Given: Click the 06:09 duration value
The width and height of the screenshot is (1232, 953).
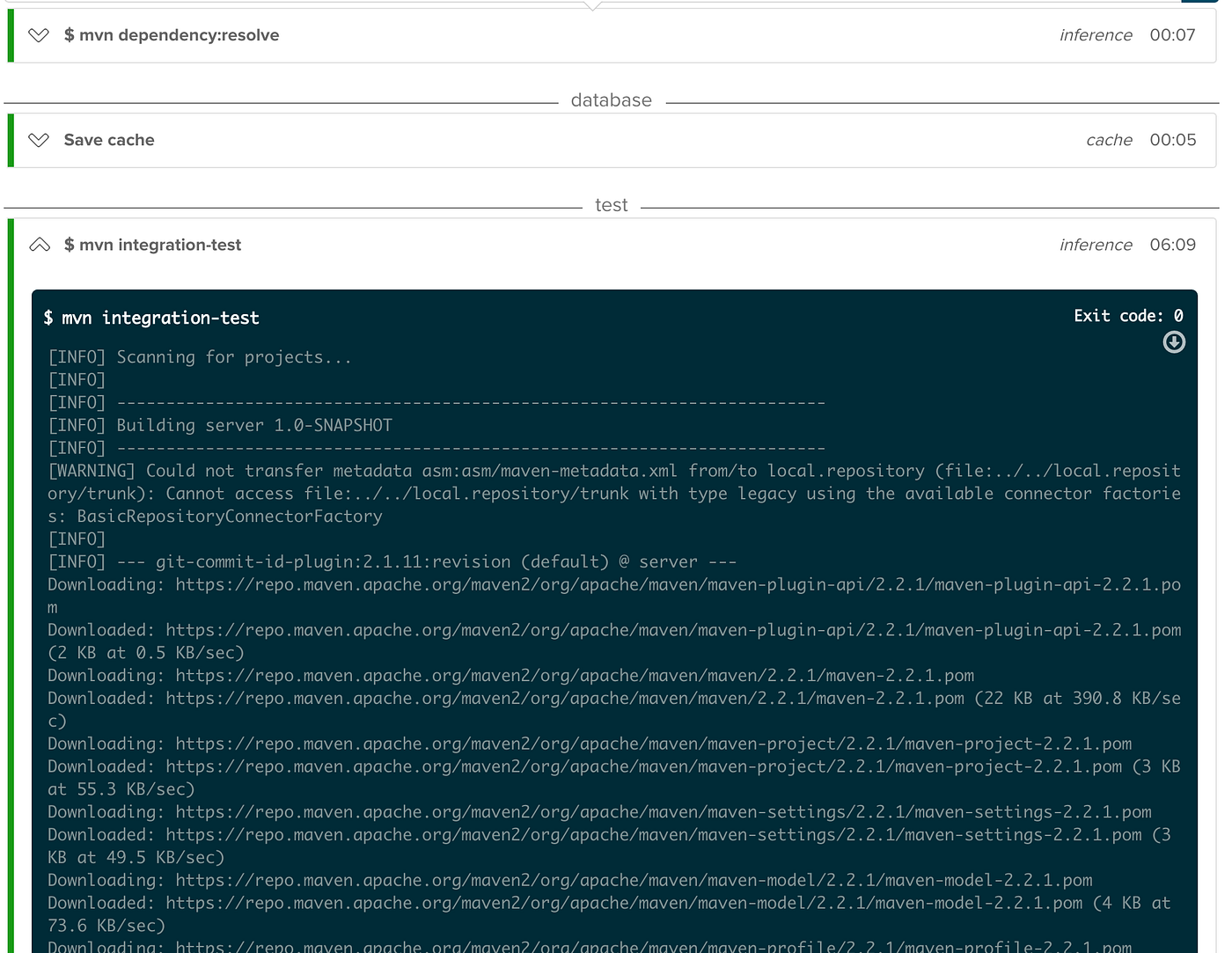Looking at the screenshot, I should click(x=1172, y=245).
